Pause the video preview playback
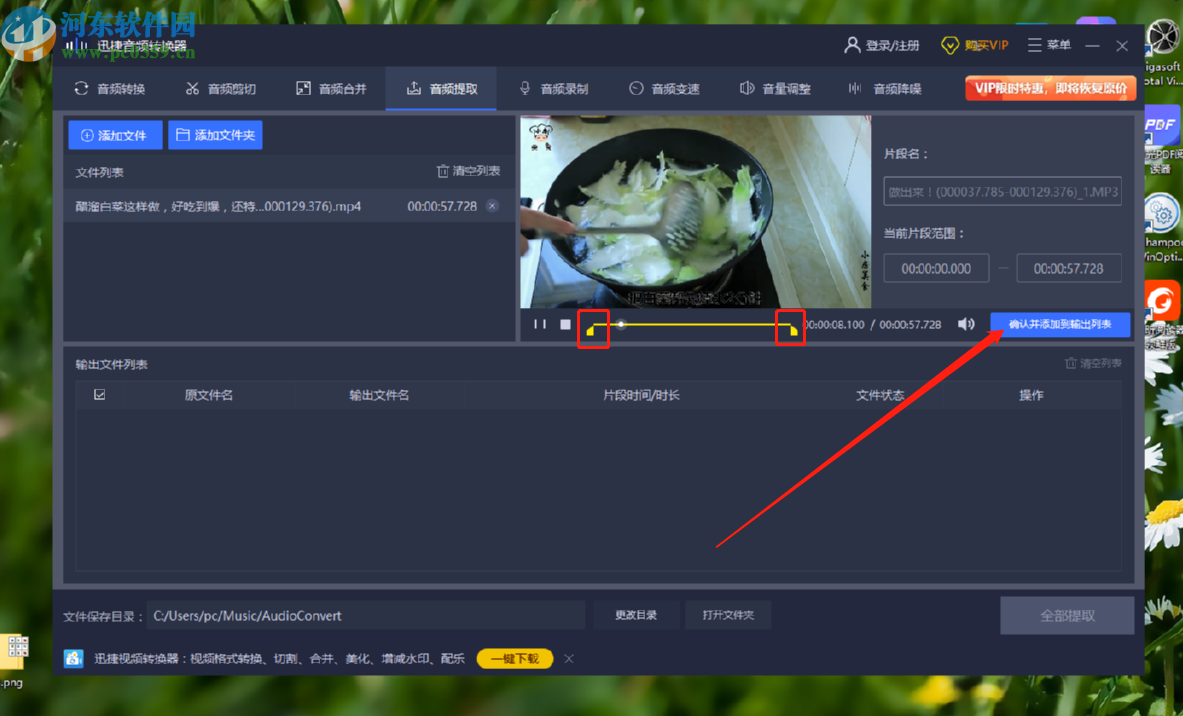The height and width of the screenshot is (716, 1183). coord(539,323)
